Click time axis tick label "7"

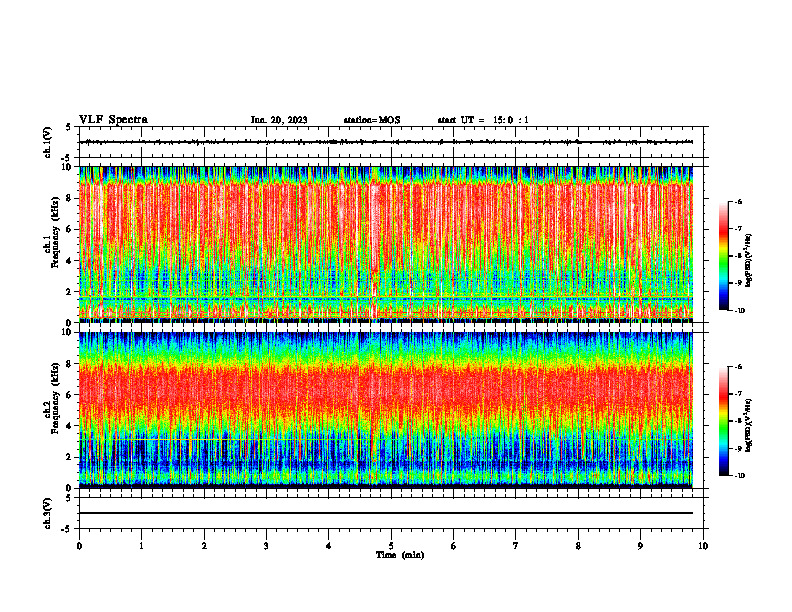516,546
